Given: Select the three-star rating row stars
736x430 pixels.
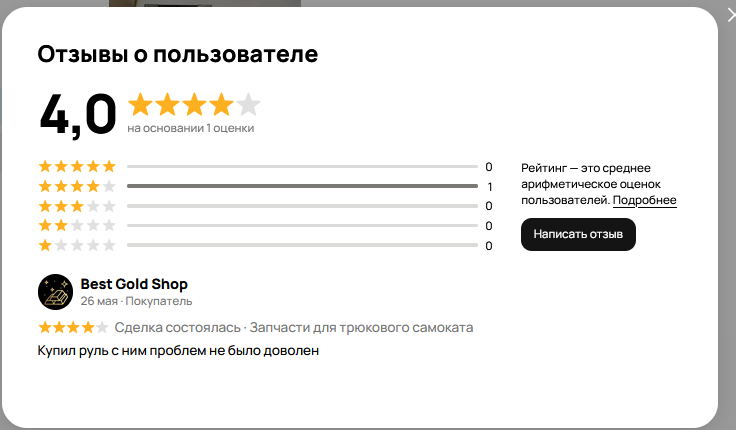Looking at the screenshot, I should (77, 206).
